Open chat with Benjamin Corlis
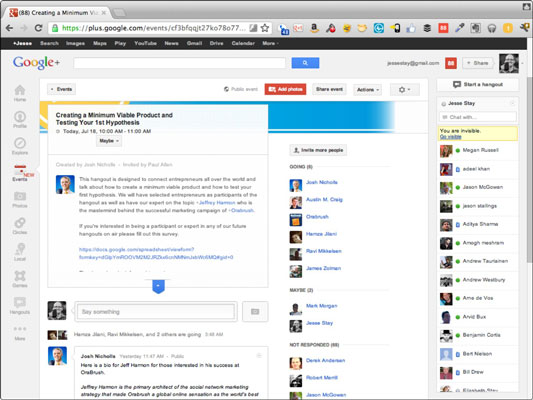This screenshot has width=533, height=400. (x=478, y=335)
